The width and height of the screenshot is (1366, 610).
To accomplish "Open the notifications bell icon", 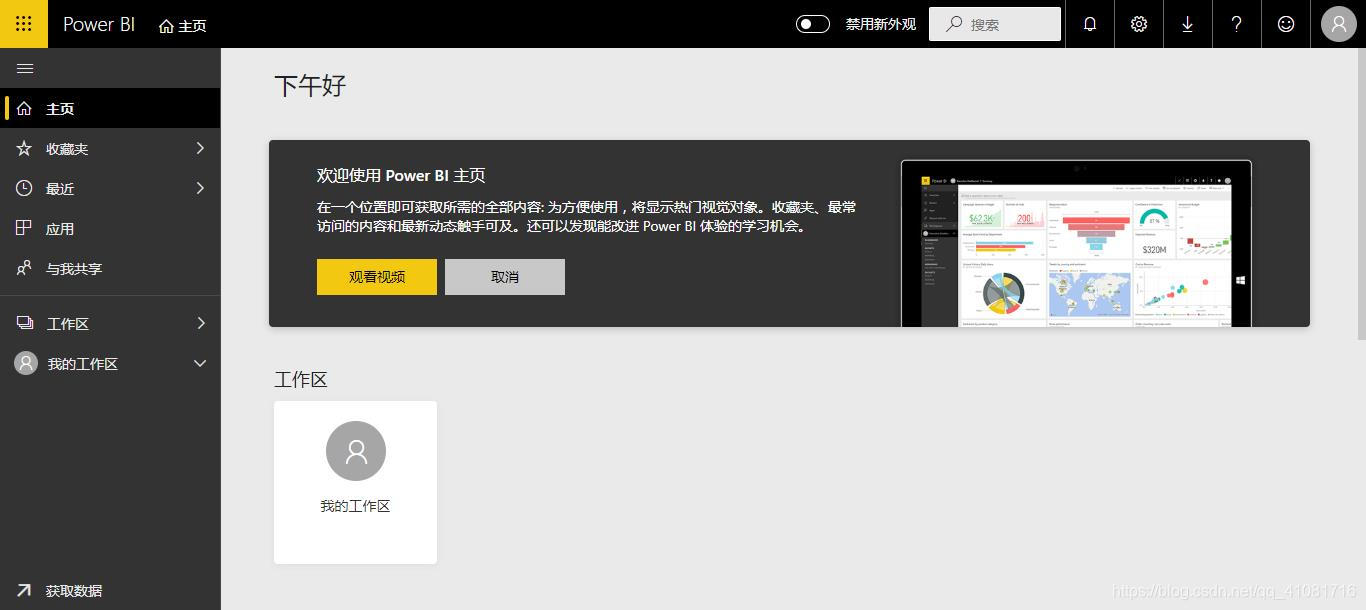I will click(x=1090, y=24).
